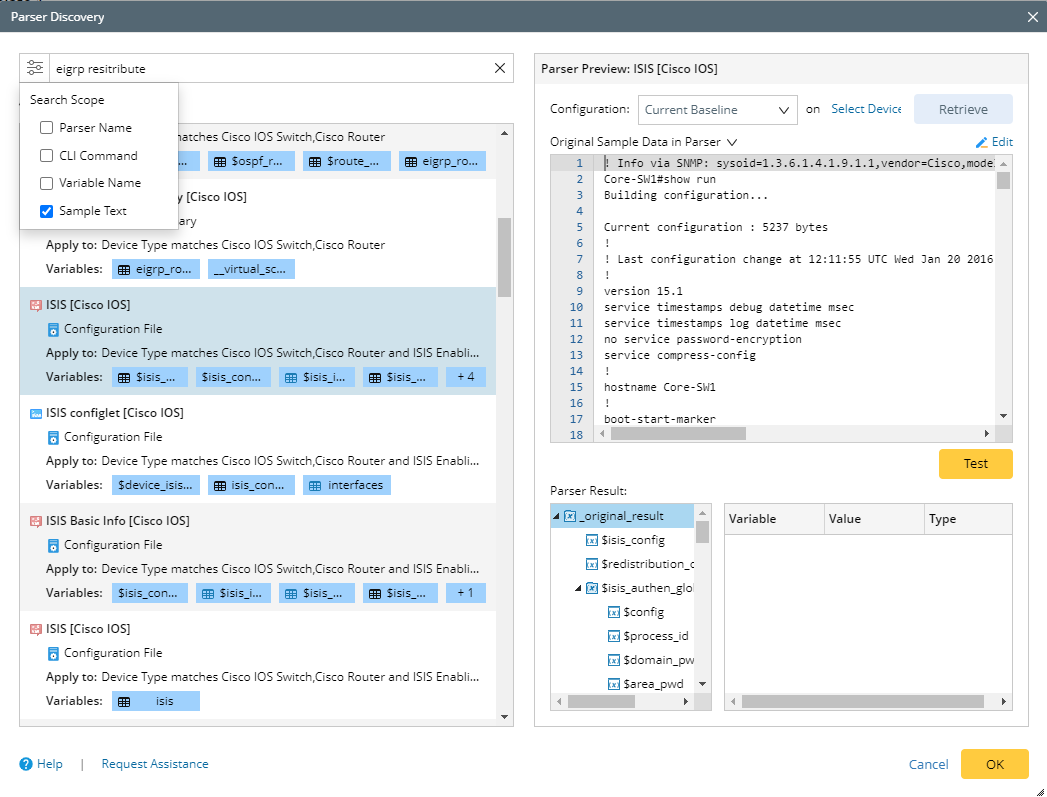Collapse the $isis_authen_global tree node
The image size is (1047, 797).
579,588
